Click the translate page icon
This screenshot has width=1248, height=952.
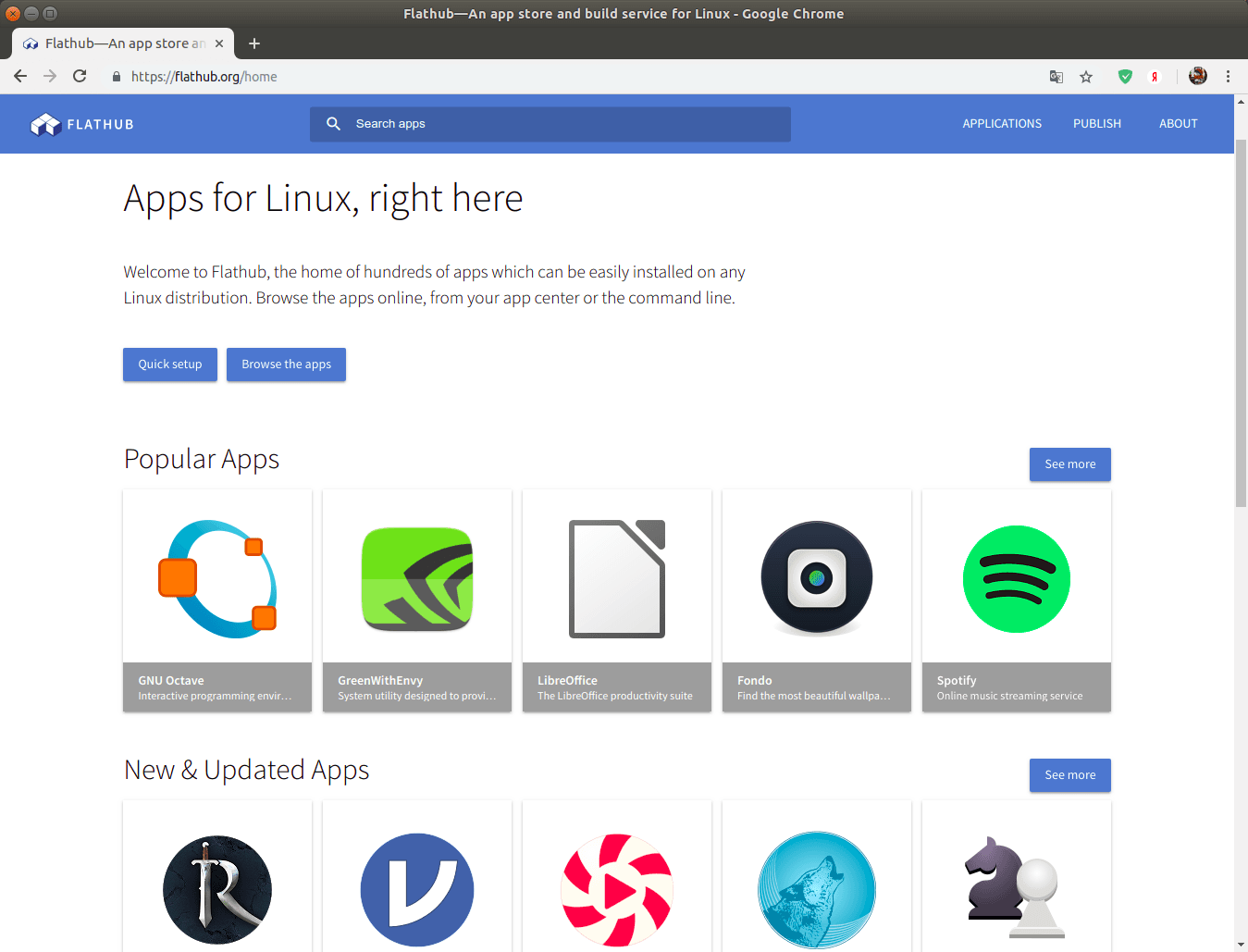pyautogui.click(x=1056, y=77)
